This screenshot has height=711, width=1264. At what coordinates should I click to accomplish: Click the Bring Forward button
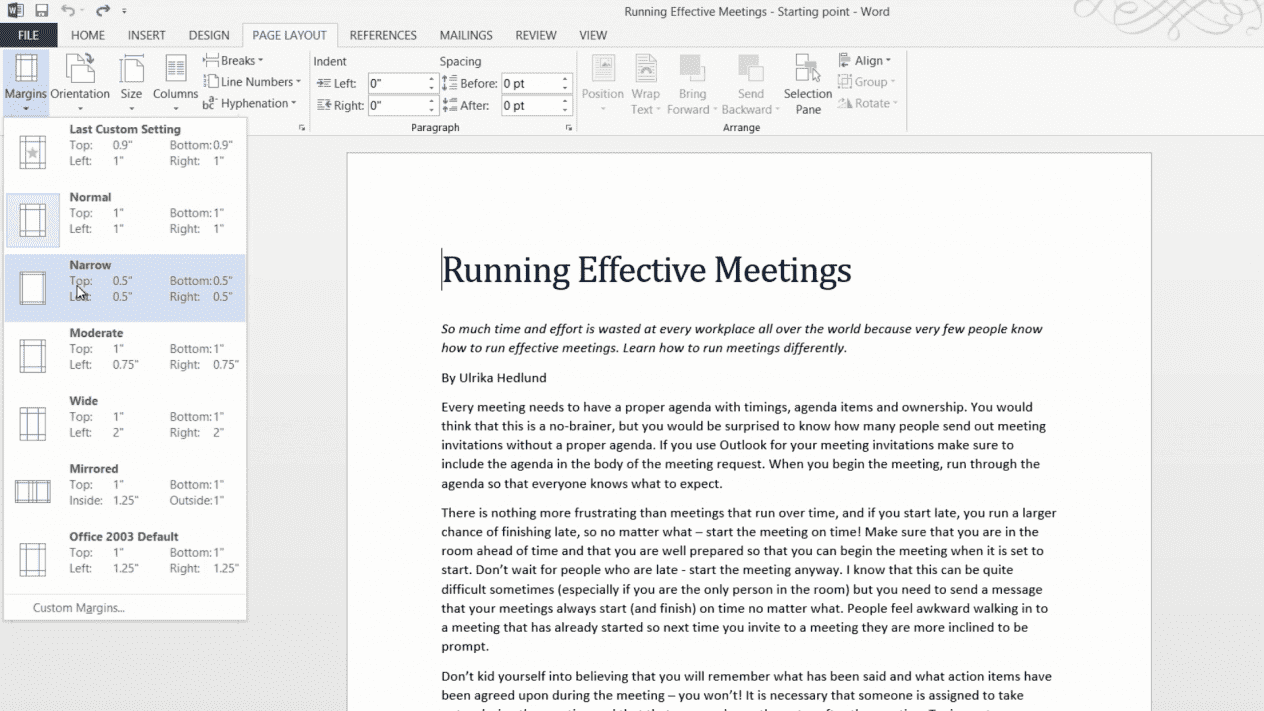click(x=692, y=84)
